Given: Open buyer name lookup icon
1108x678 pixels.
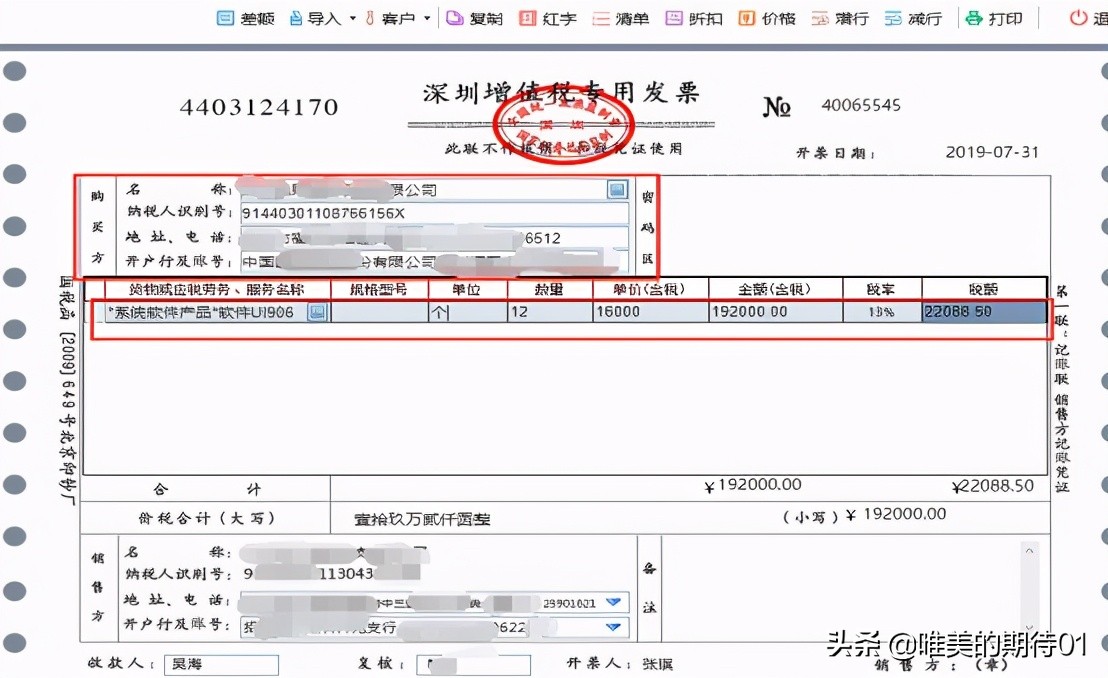Looking at the screenshot, I should pos(617,189).
